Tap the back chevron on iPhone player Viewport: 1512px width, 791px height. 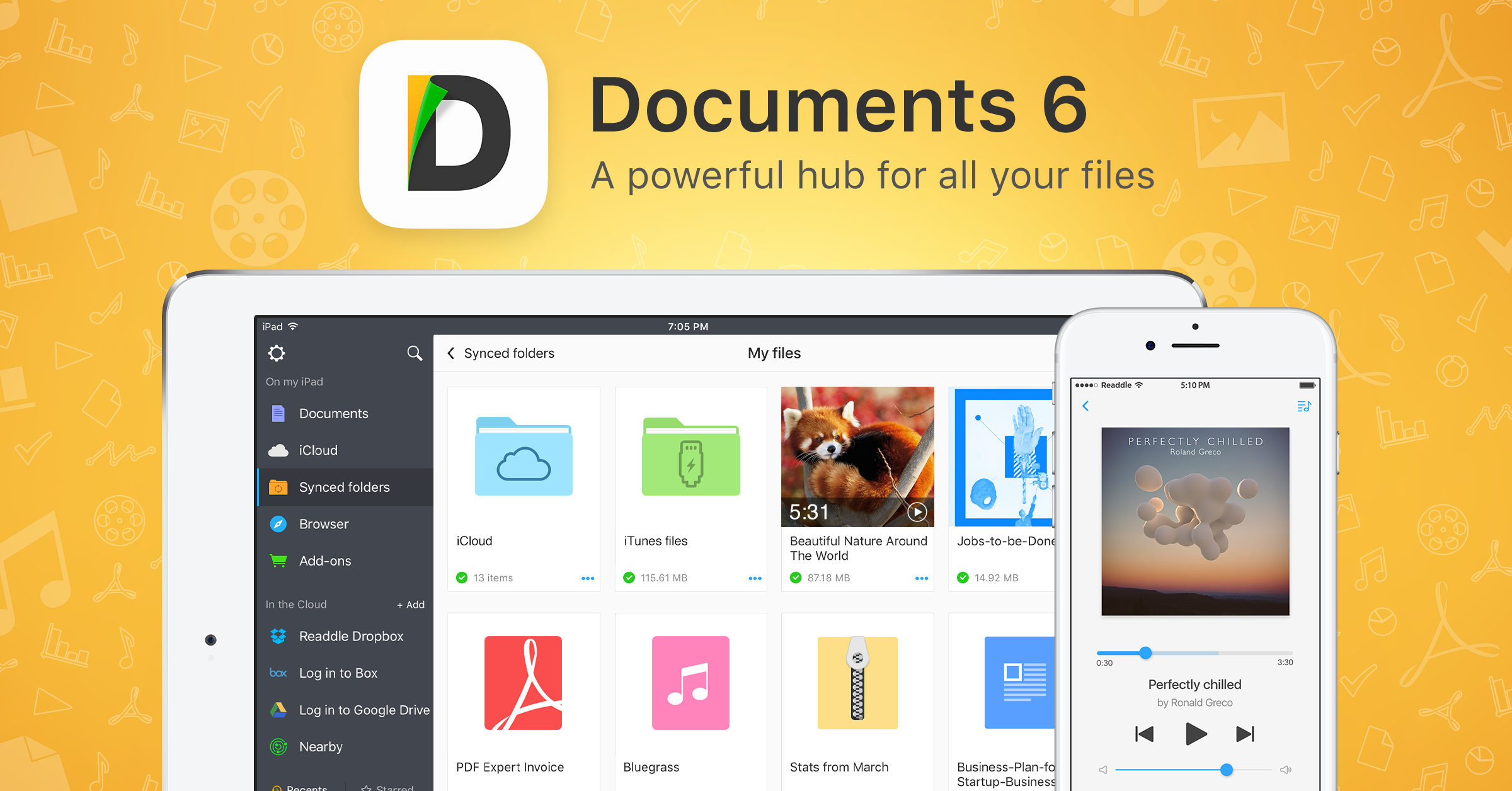pos(1085,406)
